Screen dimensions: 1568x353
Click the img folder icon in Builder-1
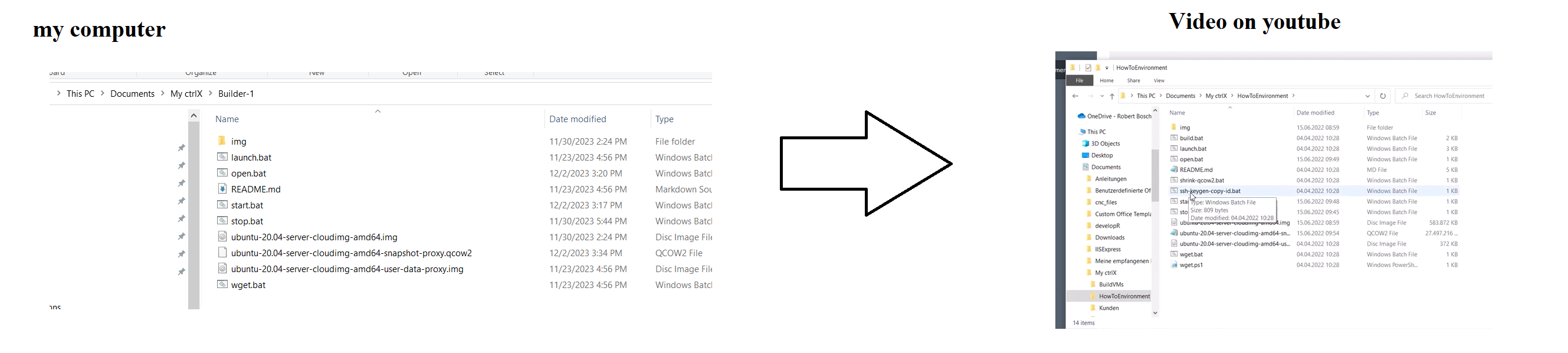tap(222, 141)
